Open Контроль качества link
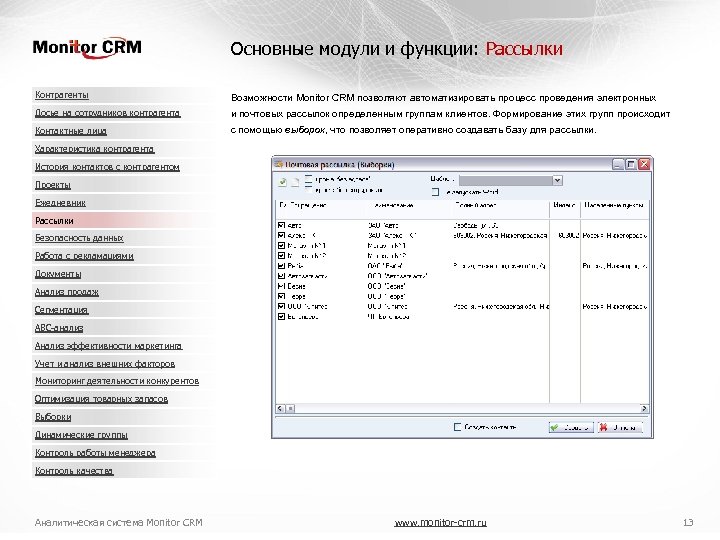720x540 pixels. click(x=74, y=471)
